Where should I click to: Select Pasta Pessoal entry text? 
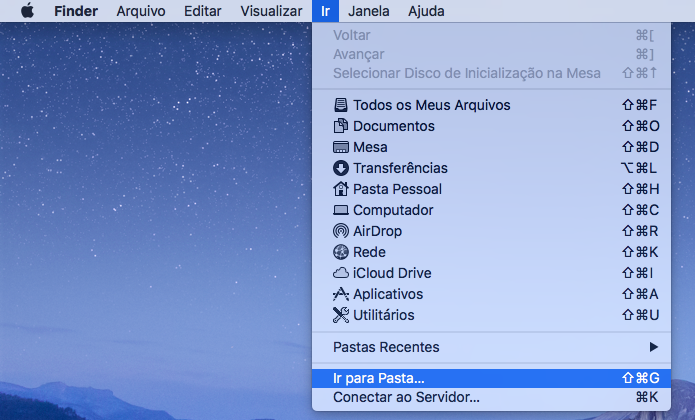[x=397, y=189]
